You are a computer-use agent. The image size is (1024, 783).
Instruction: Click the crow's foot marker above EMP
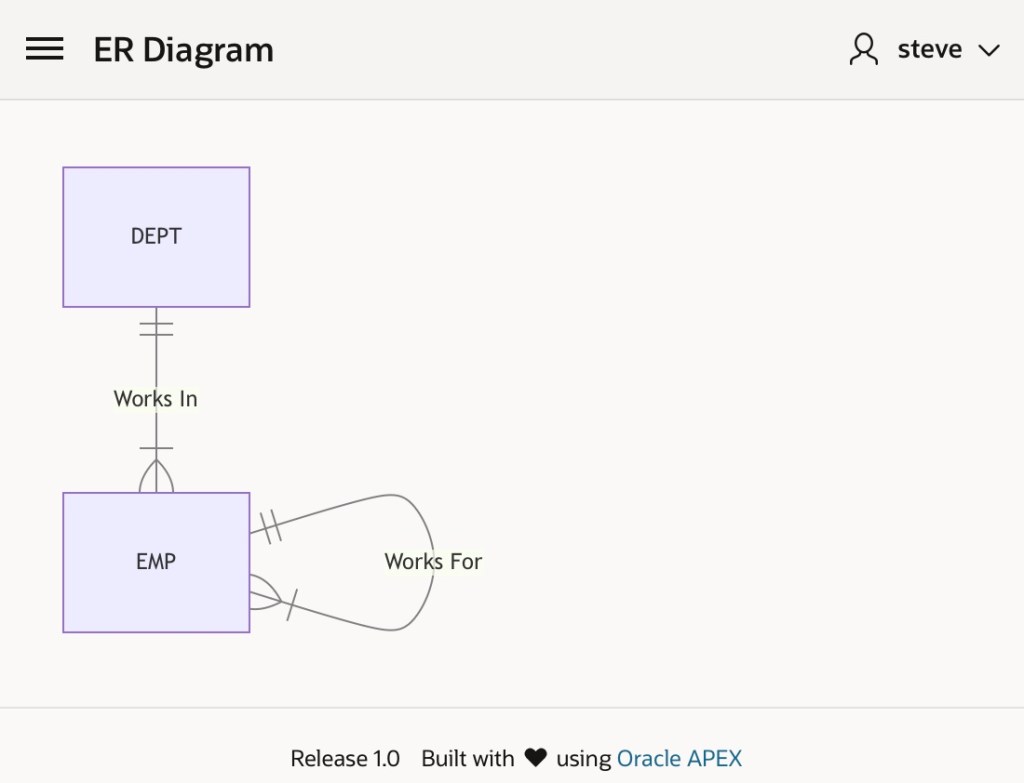pyautogui.click(x=156, y=475)
